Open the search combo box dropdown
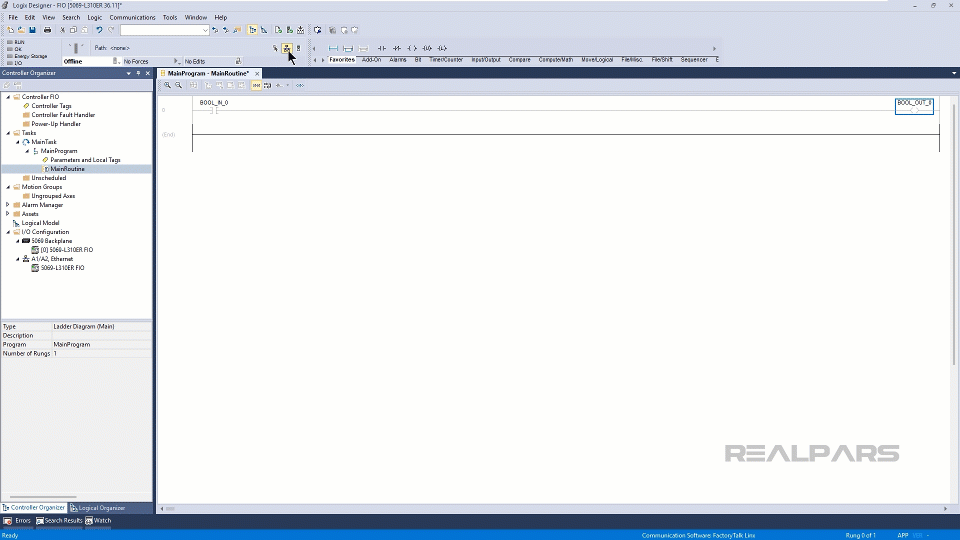The width and height of the screenshot is (960, 540). coord(204,30)
